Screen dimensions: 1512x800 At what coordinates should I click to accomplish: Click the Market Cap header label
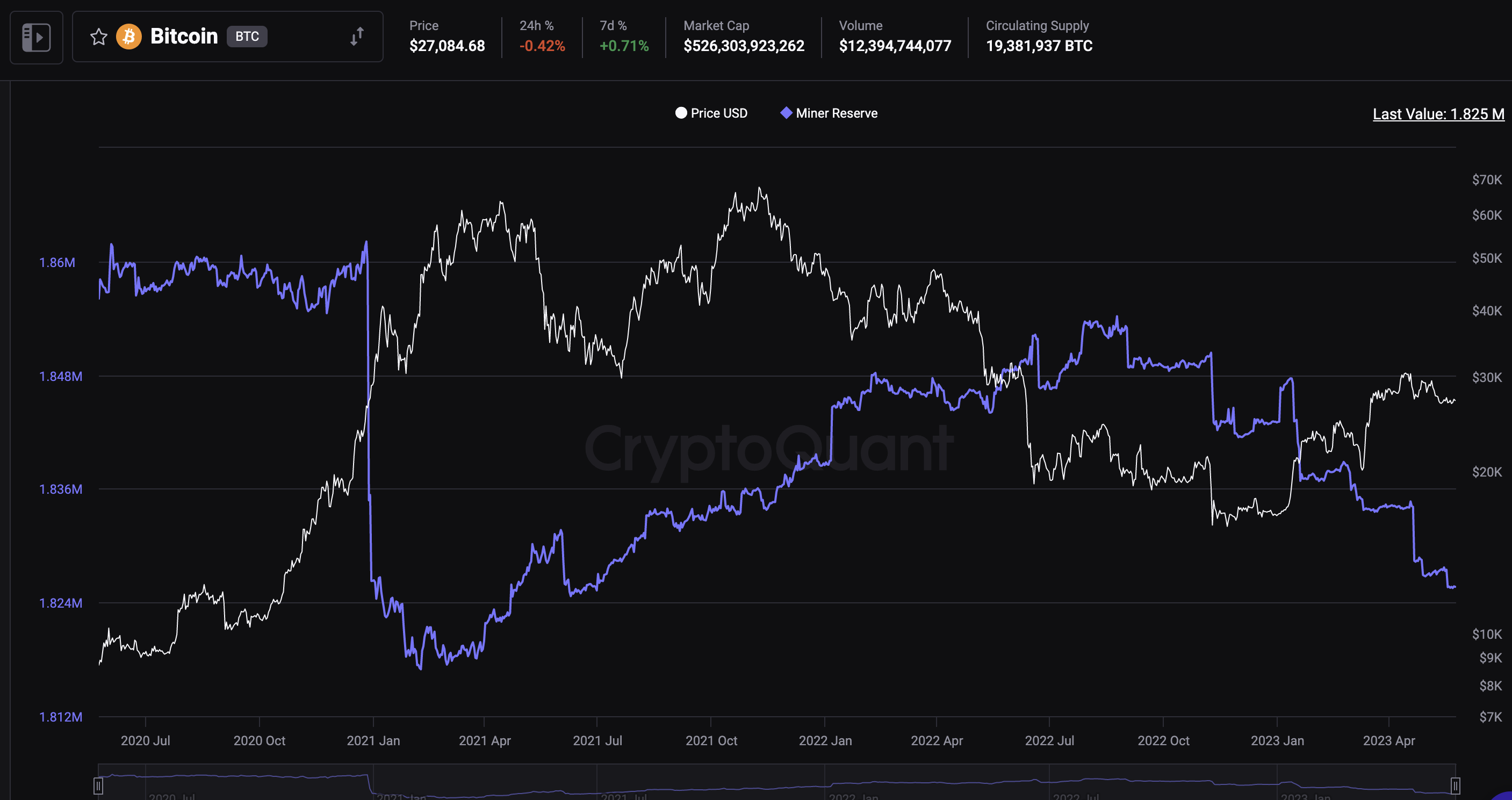[716, 26]
